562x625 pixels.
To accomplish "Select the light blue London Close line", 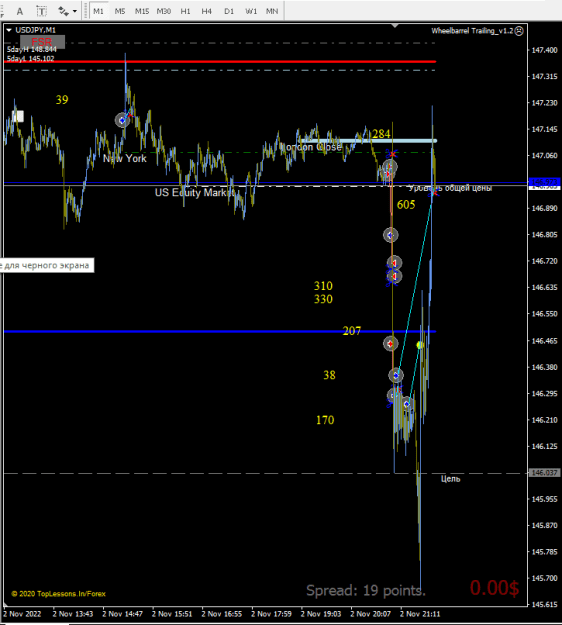I will point(369,141).
